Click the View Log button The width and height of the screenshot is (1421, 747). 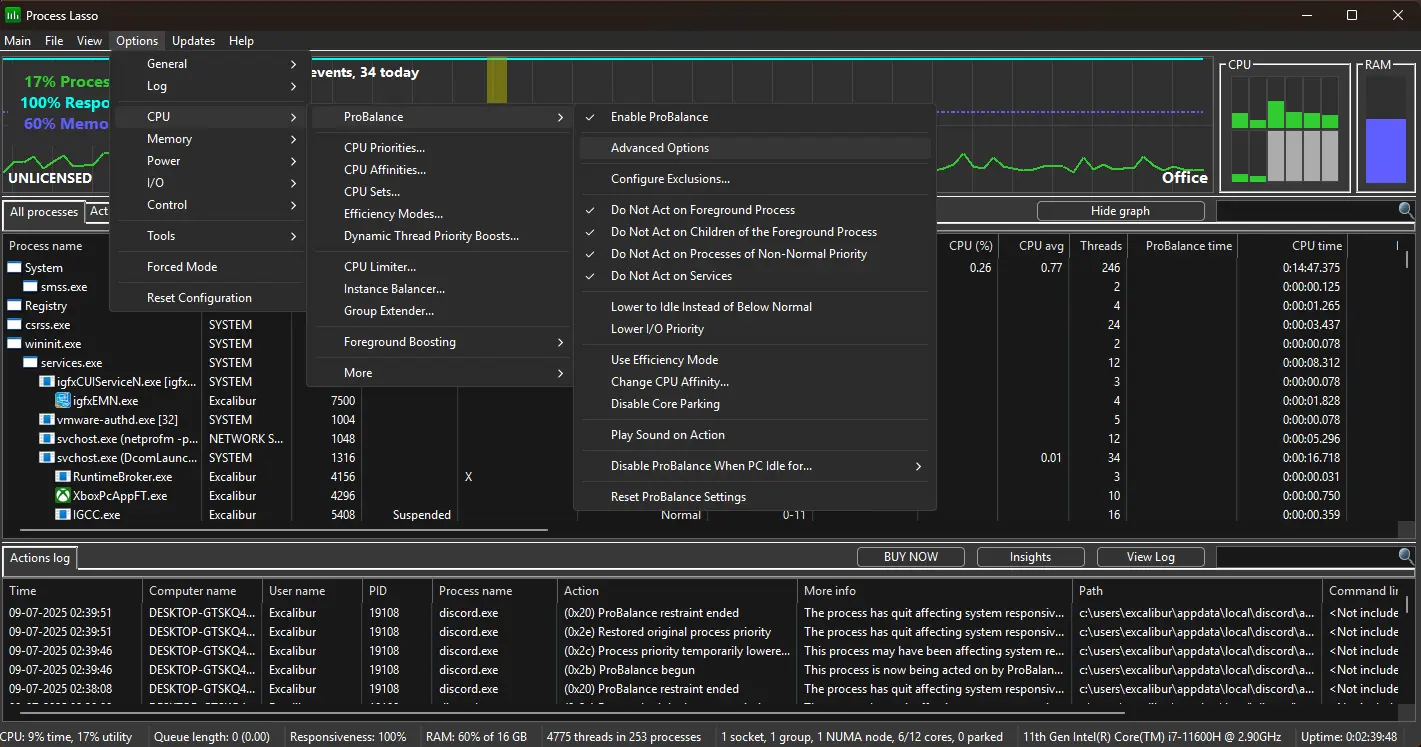pyautogui.click(x=1151, y=557)
